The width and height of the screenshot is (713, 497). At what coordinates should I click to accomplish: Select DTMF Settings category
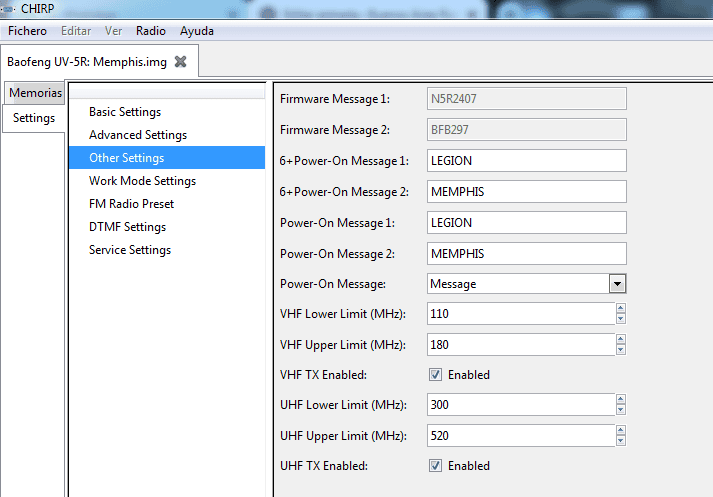coord(127,227)
